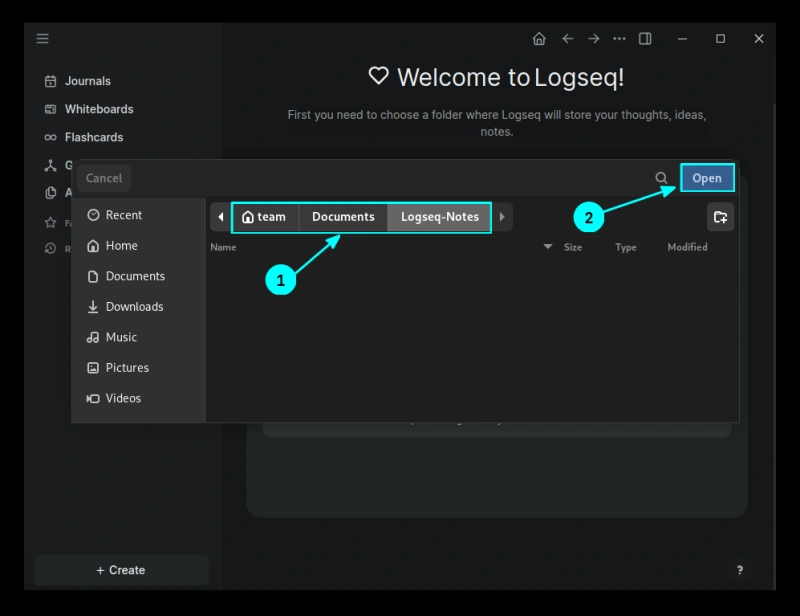
Task: Choose Downloads in the places sidebar
Action: point(134,307)
